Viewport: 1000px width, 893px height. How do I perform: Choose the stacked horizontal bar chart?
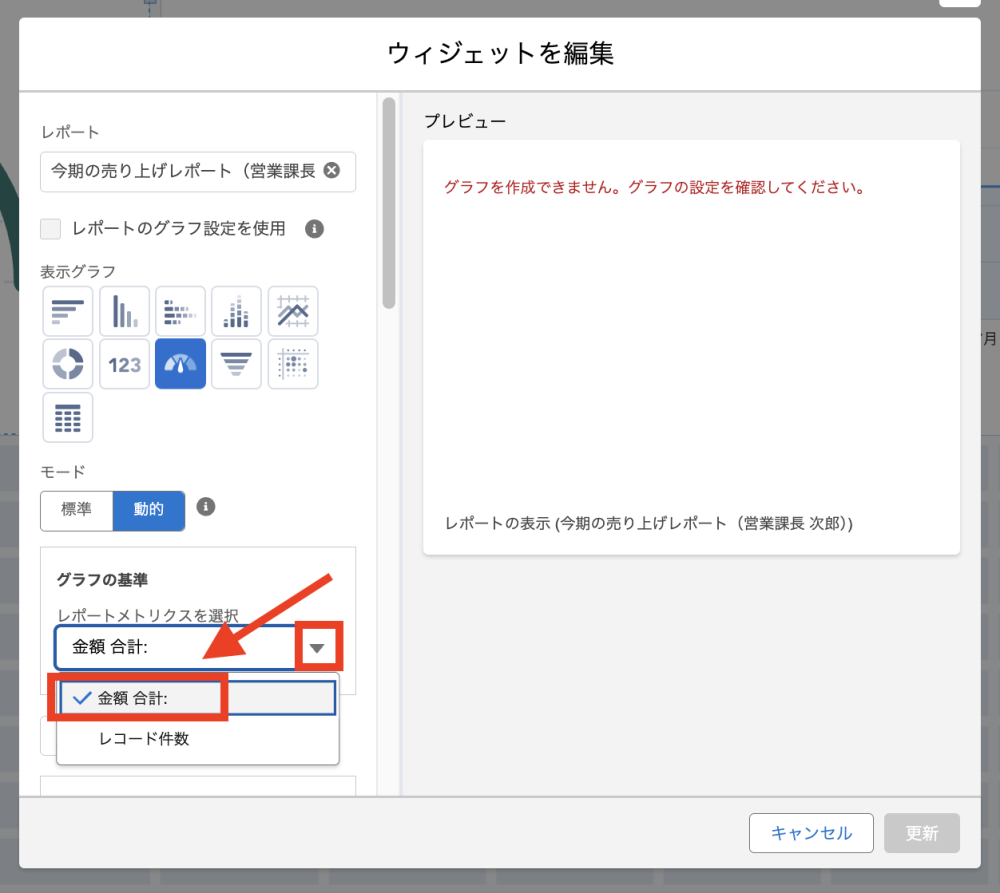[x=181, y=312]
